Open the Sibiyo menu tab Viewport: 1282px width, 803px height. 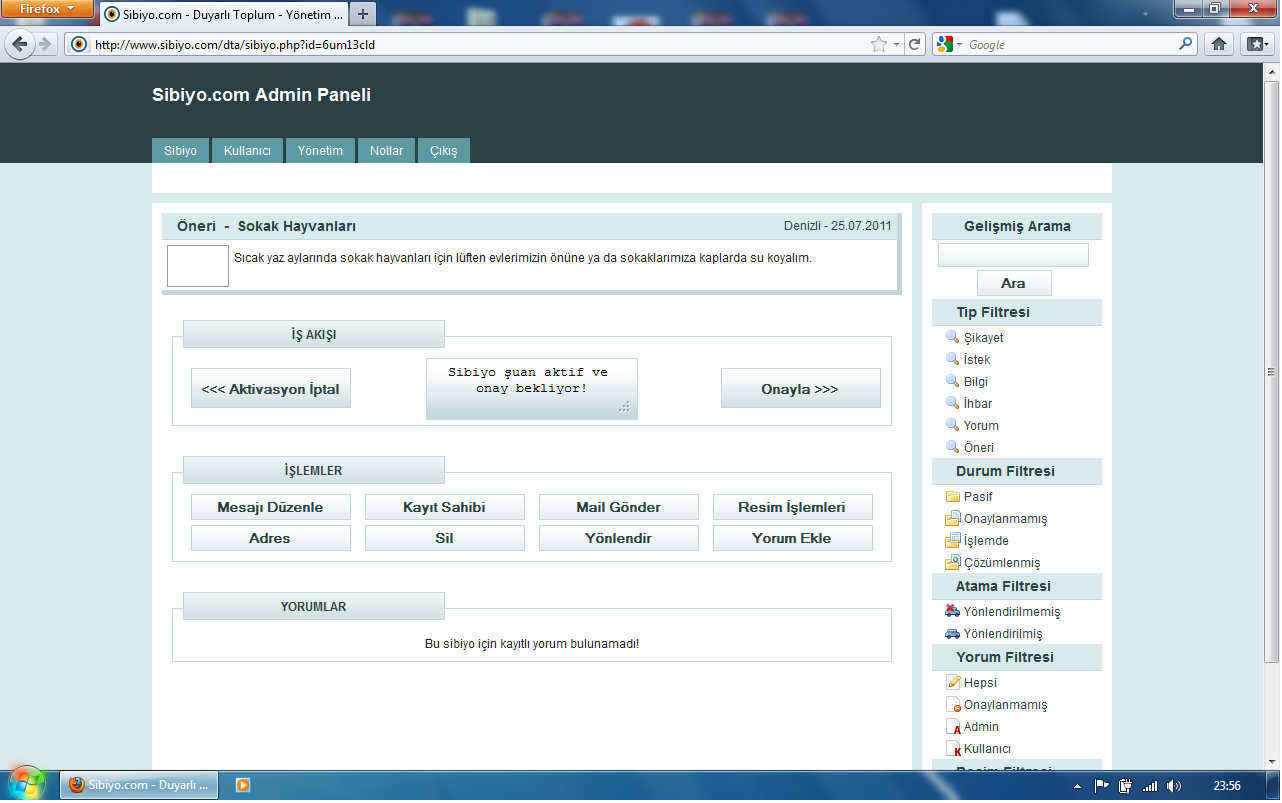click(x=181, y=151)
